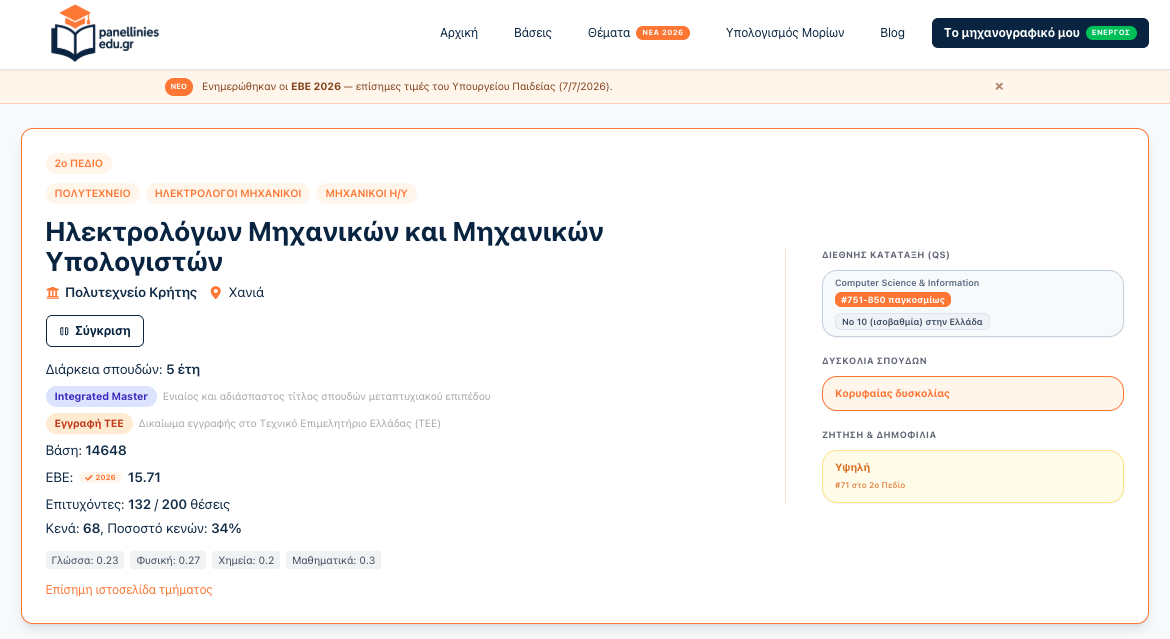Image resolution: width=1170 pixels, height=639 pixels.
Task: Open Επίσημη ιστοσελίδα τμήματος link
Action: tap(129, 590)
